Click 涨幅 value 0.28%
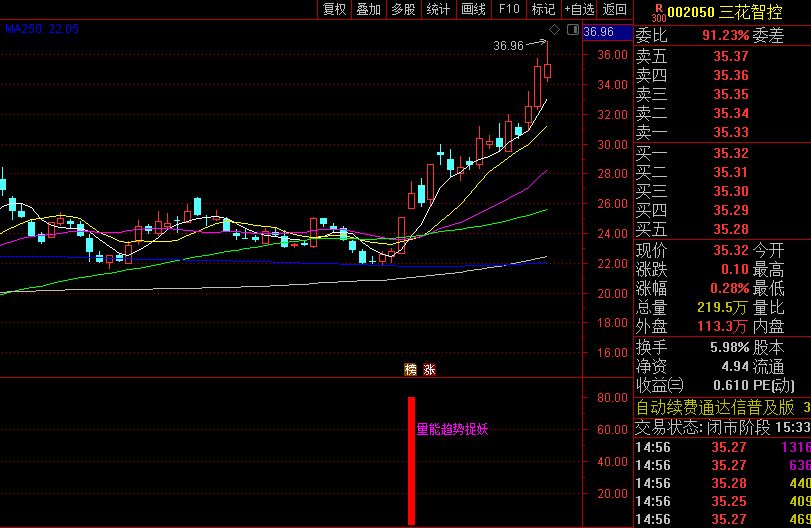This screenshot has width=811, height=528. 729,288
